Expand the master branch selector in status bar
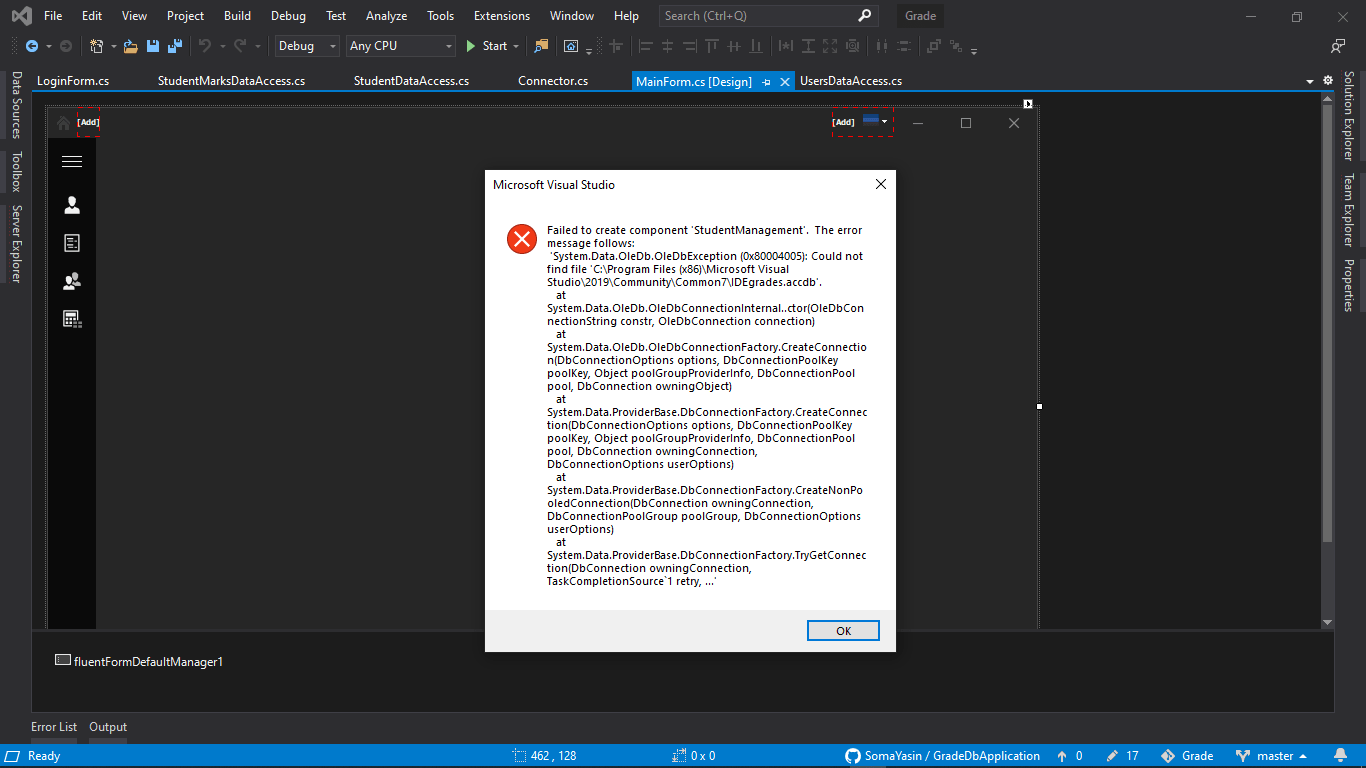 click(x=1272, y=756)
